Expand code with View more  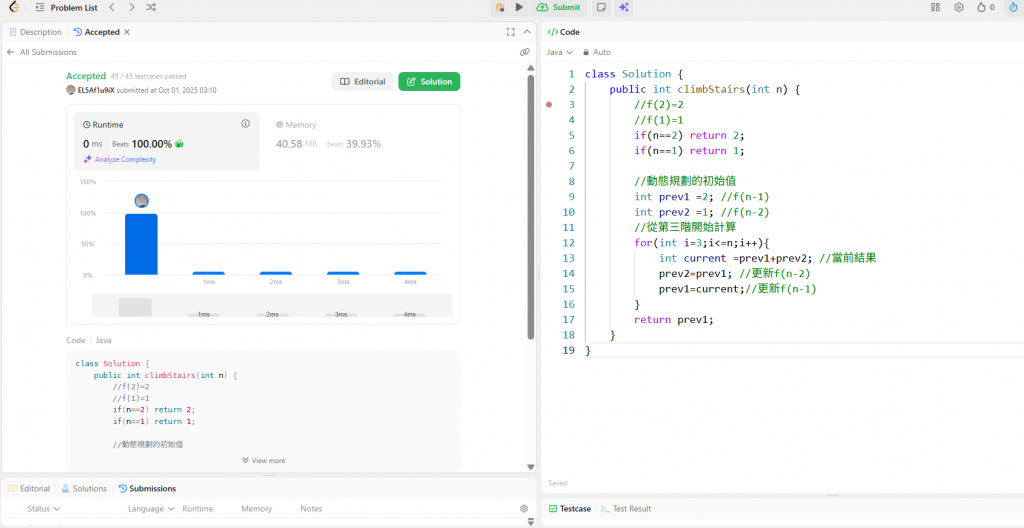coord(263,460)
